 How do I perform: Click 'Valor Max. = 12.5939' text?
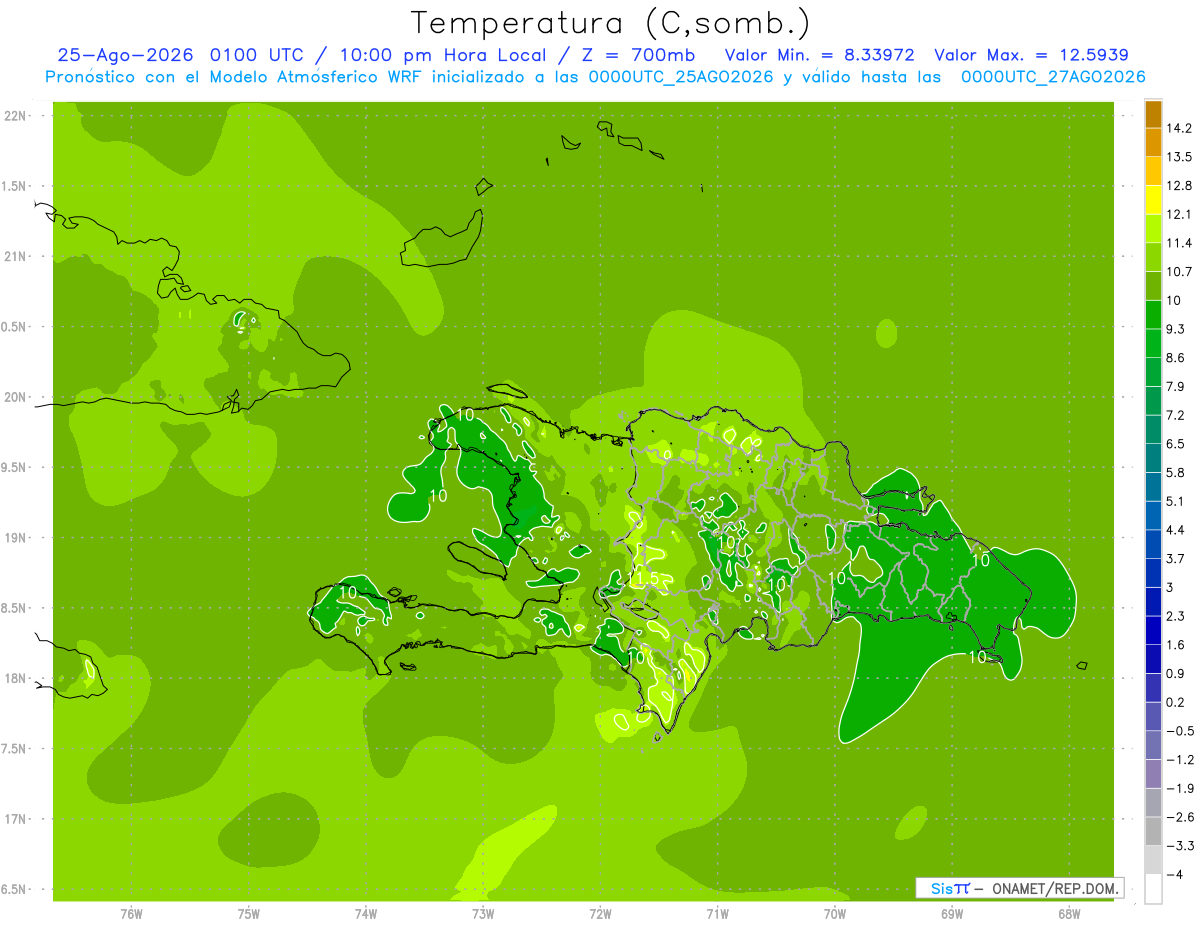click(1031, 55)
